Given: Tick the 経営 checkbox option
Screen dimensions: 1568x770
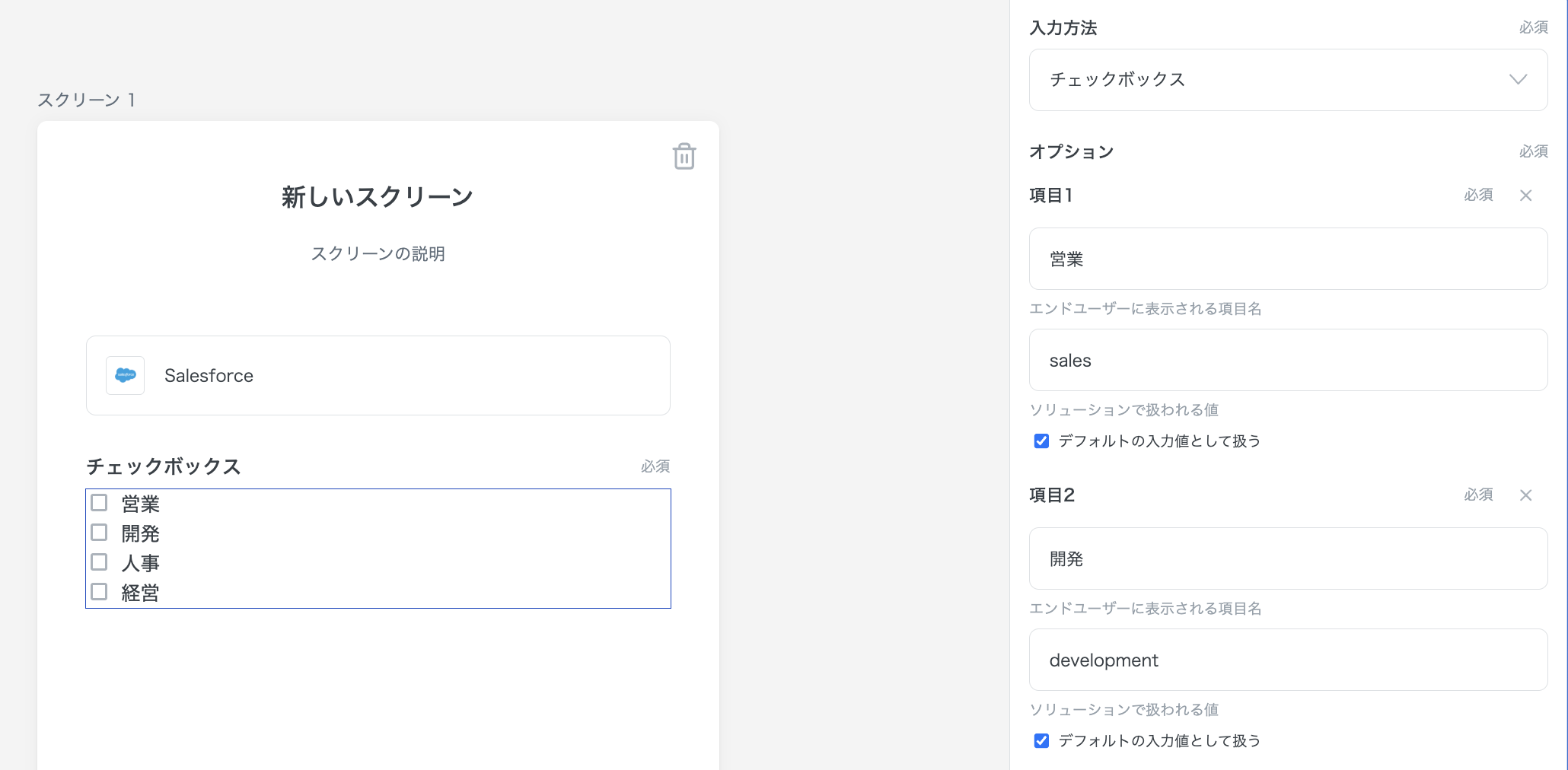Looking at the screenshot, I should pyautogui.click(x=99, y=592).
